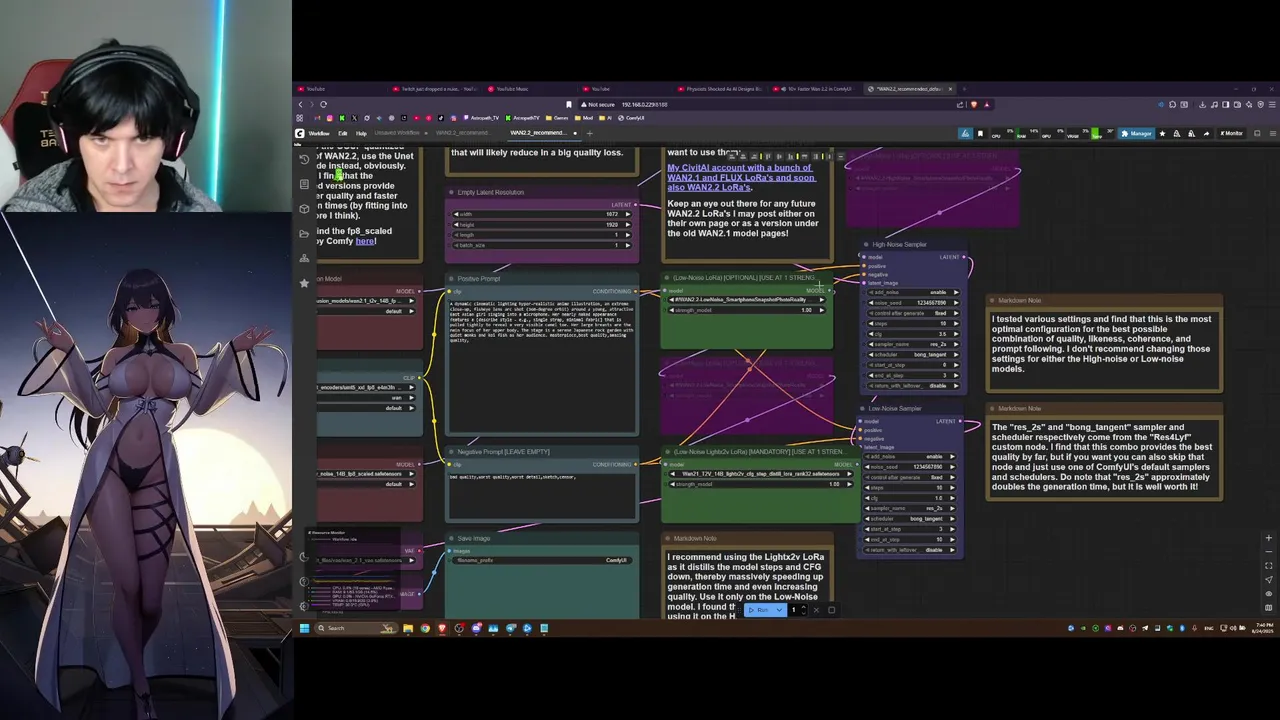Toggle add_noise on High-Noise Sampler
Screen dimensions: 1280x720
point(913,292)
